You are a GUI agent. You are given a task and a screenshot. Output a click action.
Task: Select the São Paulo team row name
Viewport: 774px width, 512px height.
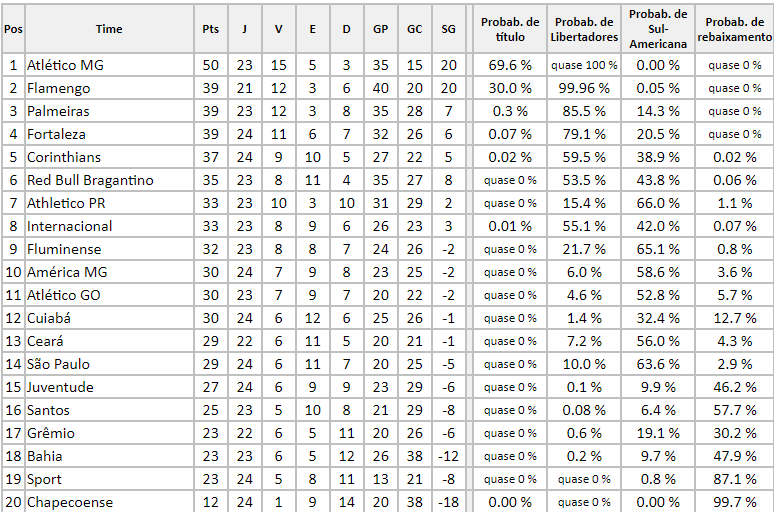point(59,364)
